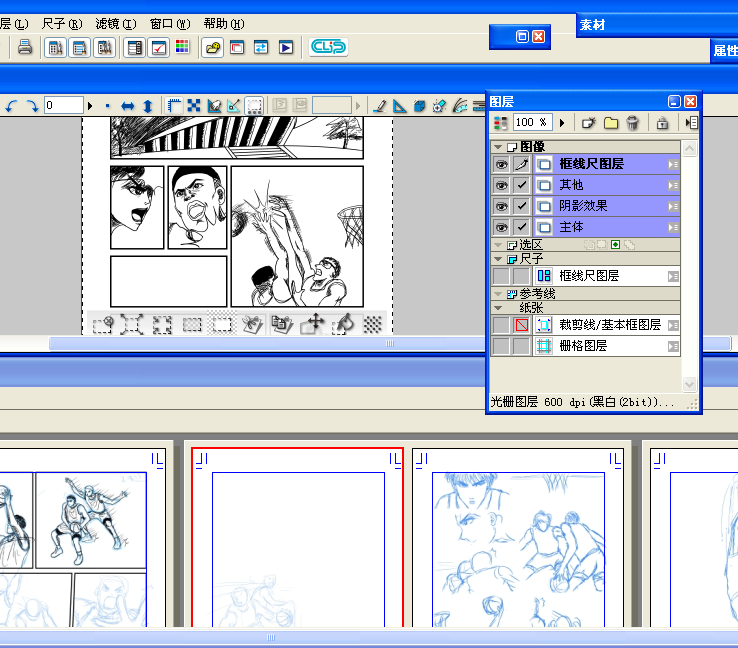Delete layer with trash can icon

633,123
